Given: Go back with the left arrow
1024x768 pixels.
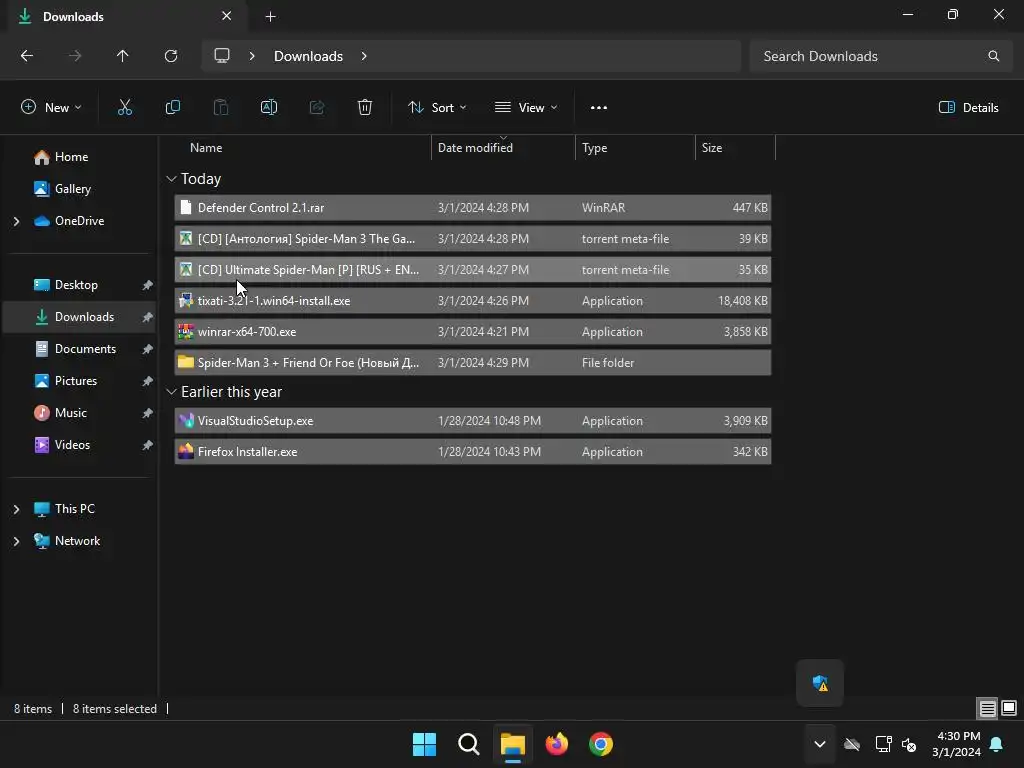Looking at the screenshot, I should 27,56.
